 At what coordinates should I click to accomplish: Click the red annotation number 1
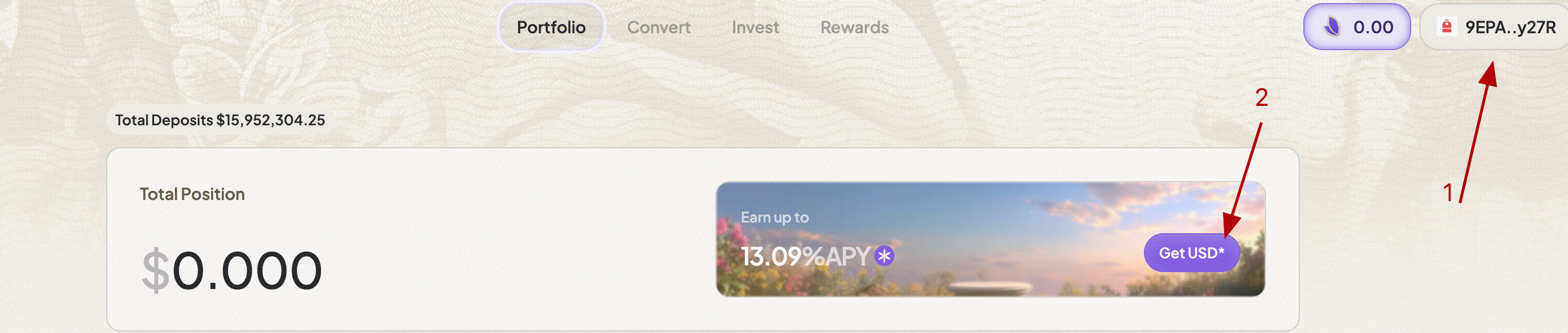(x=1447, y=193)
